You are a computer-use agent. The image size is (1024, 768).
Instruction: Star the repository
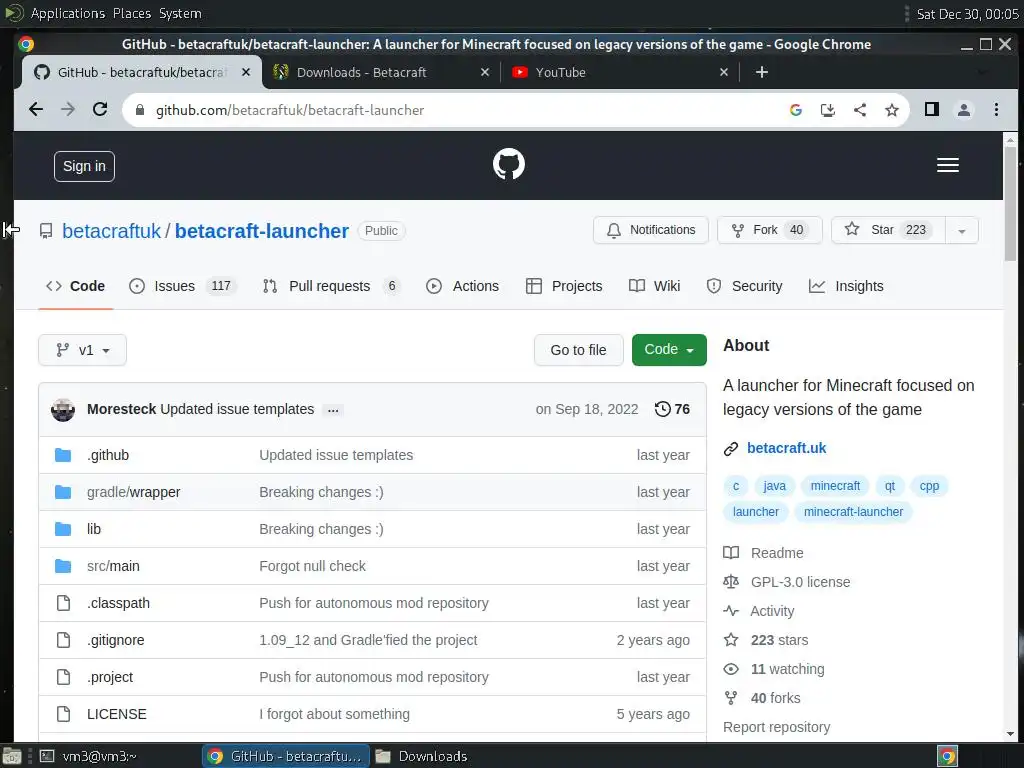pyautogui.click(x=888, y=230)
